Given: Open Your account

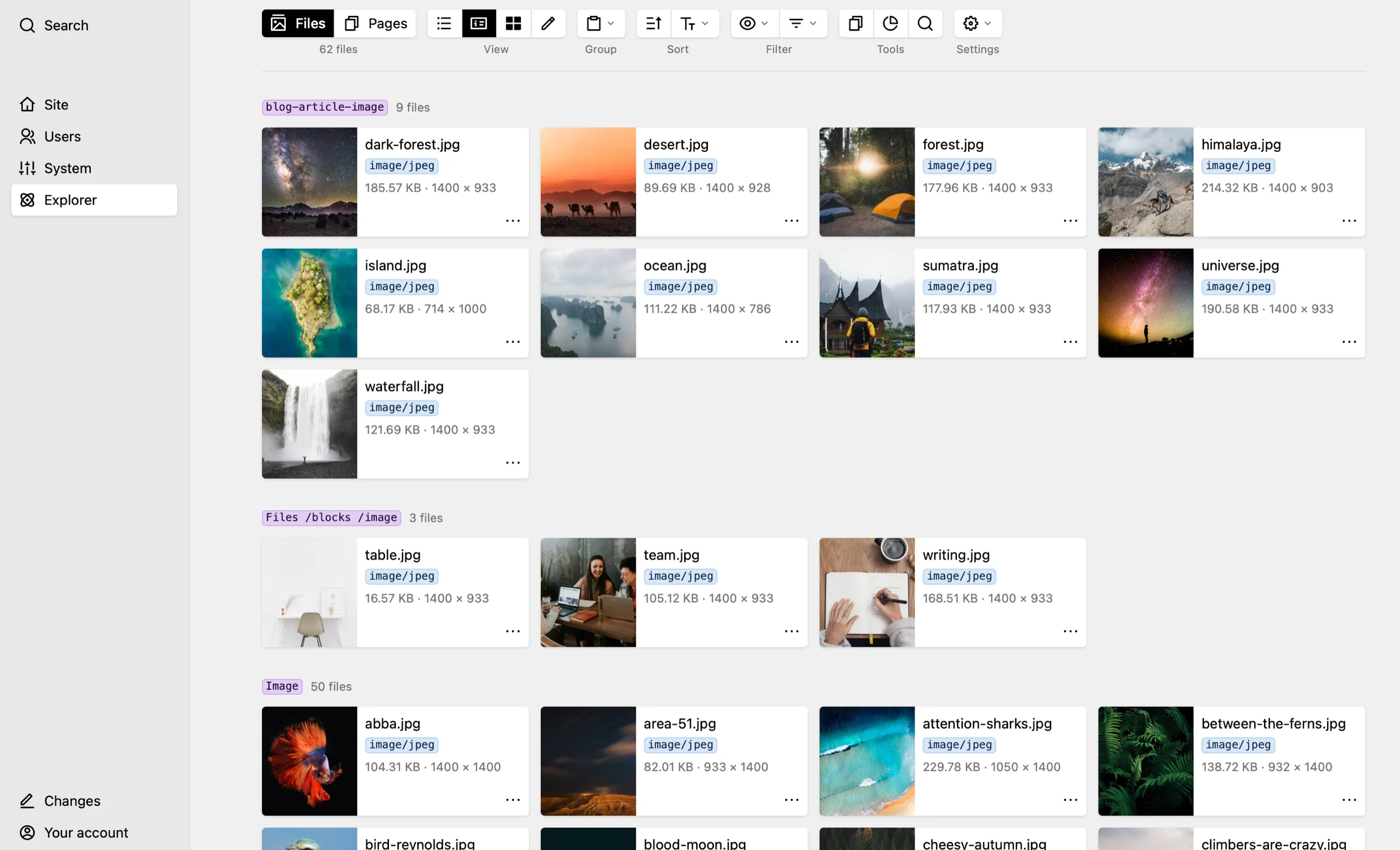Looking at the screenshot, I should pyautogui.click(x=94, y=833).
